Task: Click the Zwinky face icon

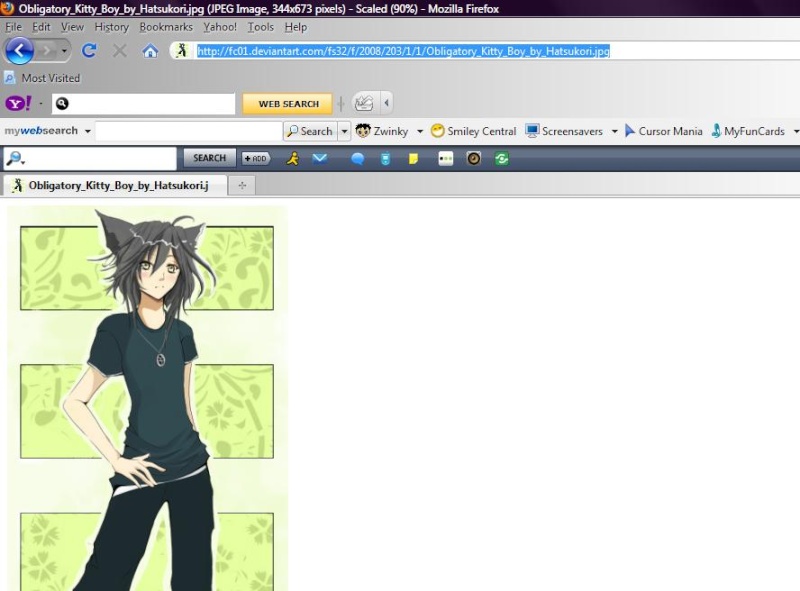Action: coord(363,131)
